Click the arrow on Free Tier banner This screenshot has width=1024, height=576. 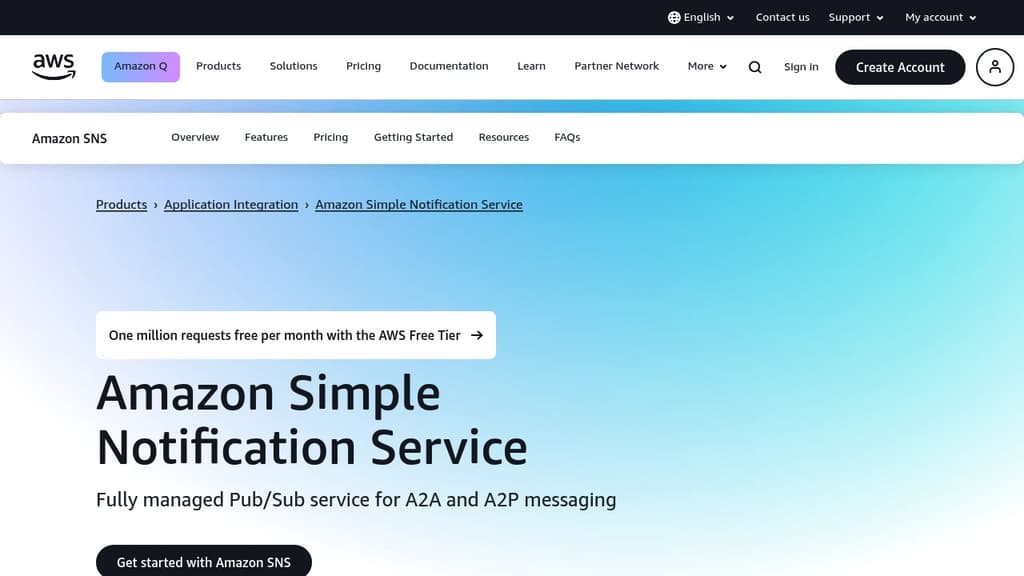click(x=477, y=335)
